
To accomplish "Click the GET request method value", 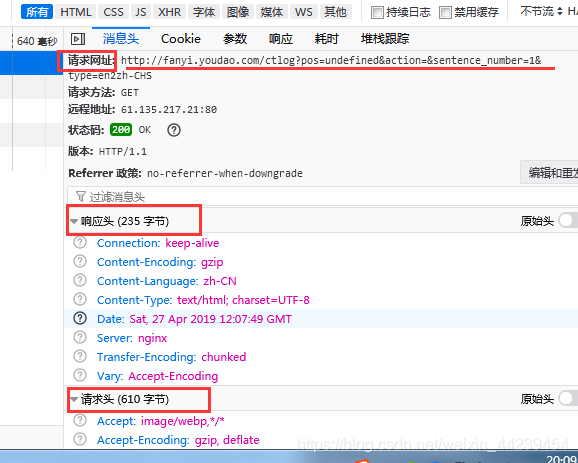I will pos(130,93).
